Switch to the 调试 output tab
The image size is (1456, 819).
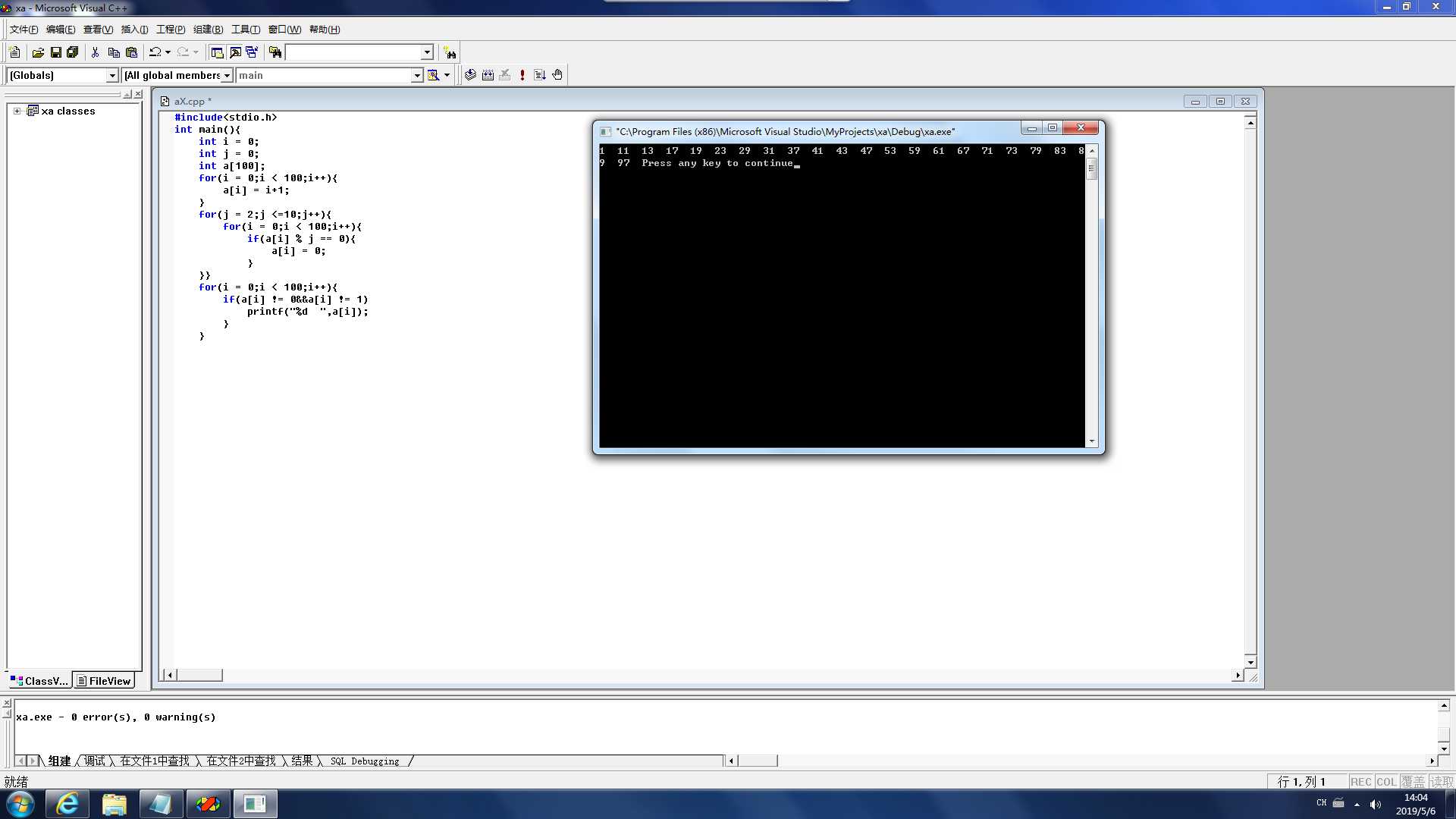[95, 761]
